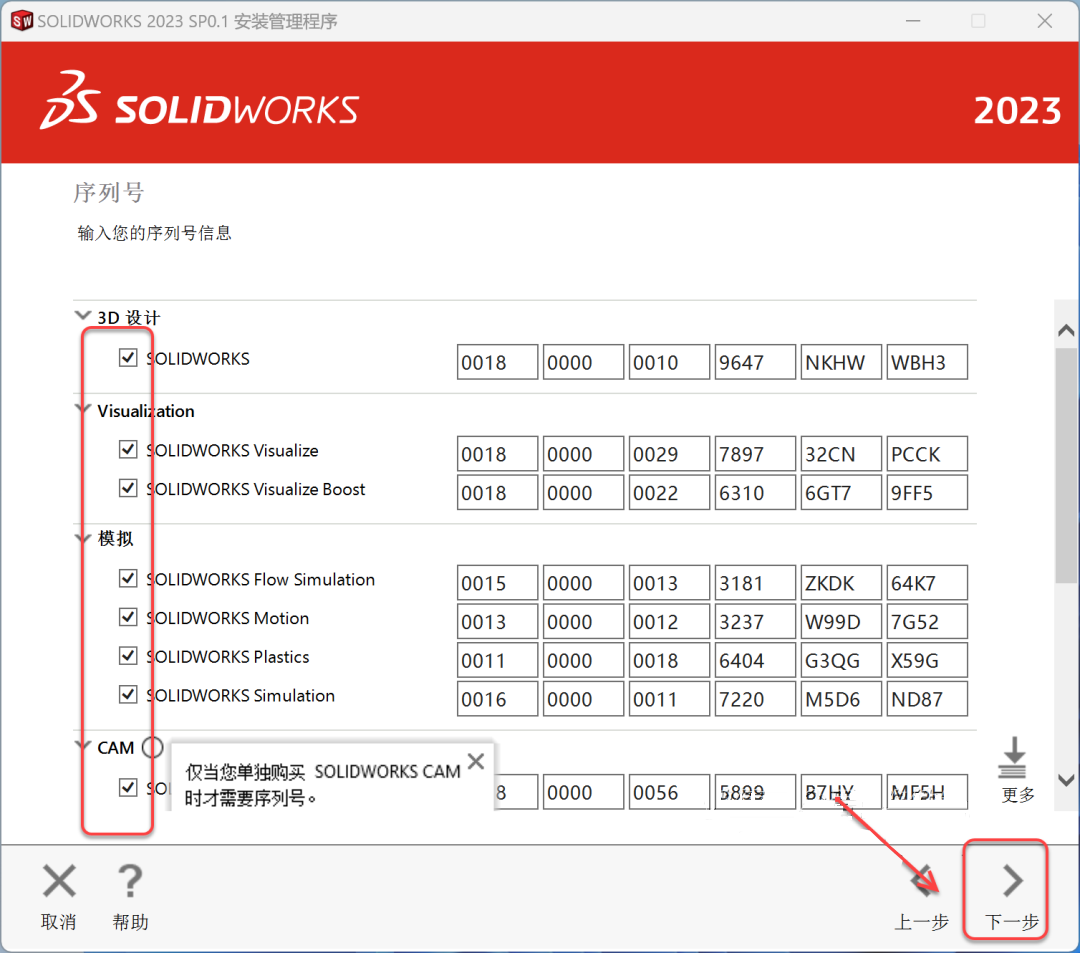Click the info icon next to CAM
The image size is (1080, 953).
point(152,747)
